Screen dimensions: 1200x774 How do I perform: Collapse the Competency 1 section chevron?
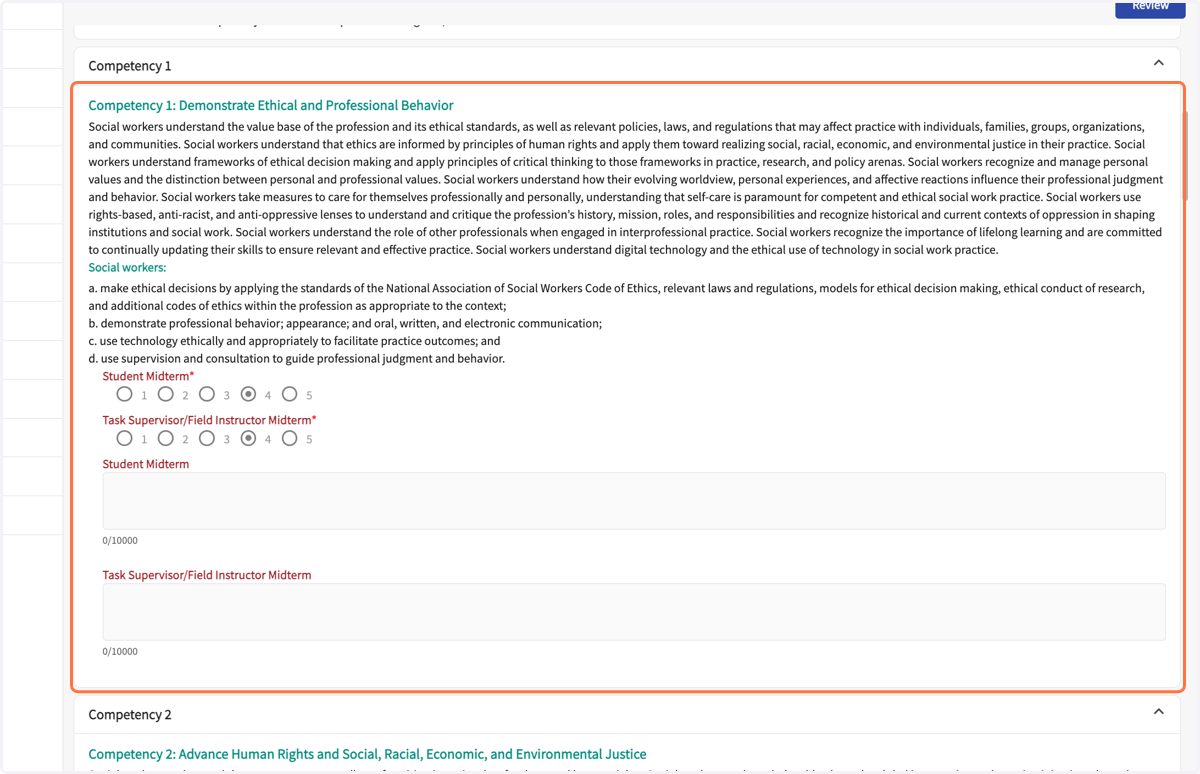(1158, 63)
